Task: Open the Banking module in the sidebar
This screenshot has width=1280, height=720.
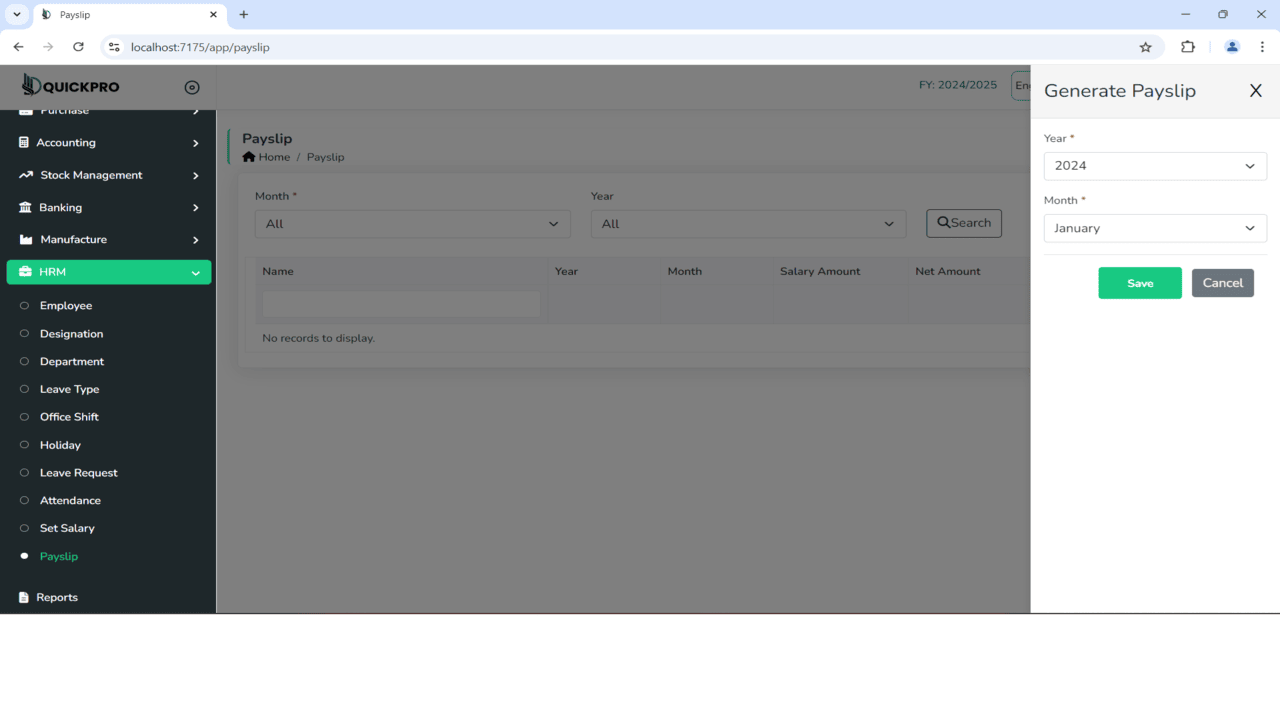Action: point(60,207)
